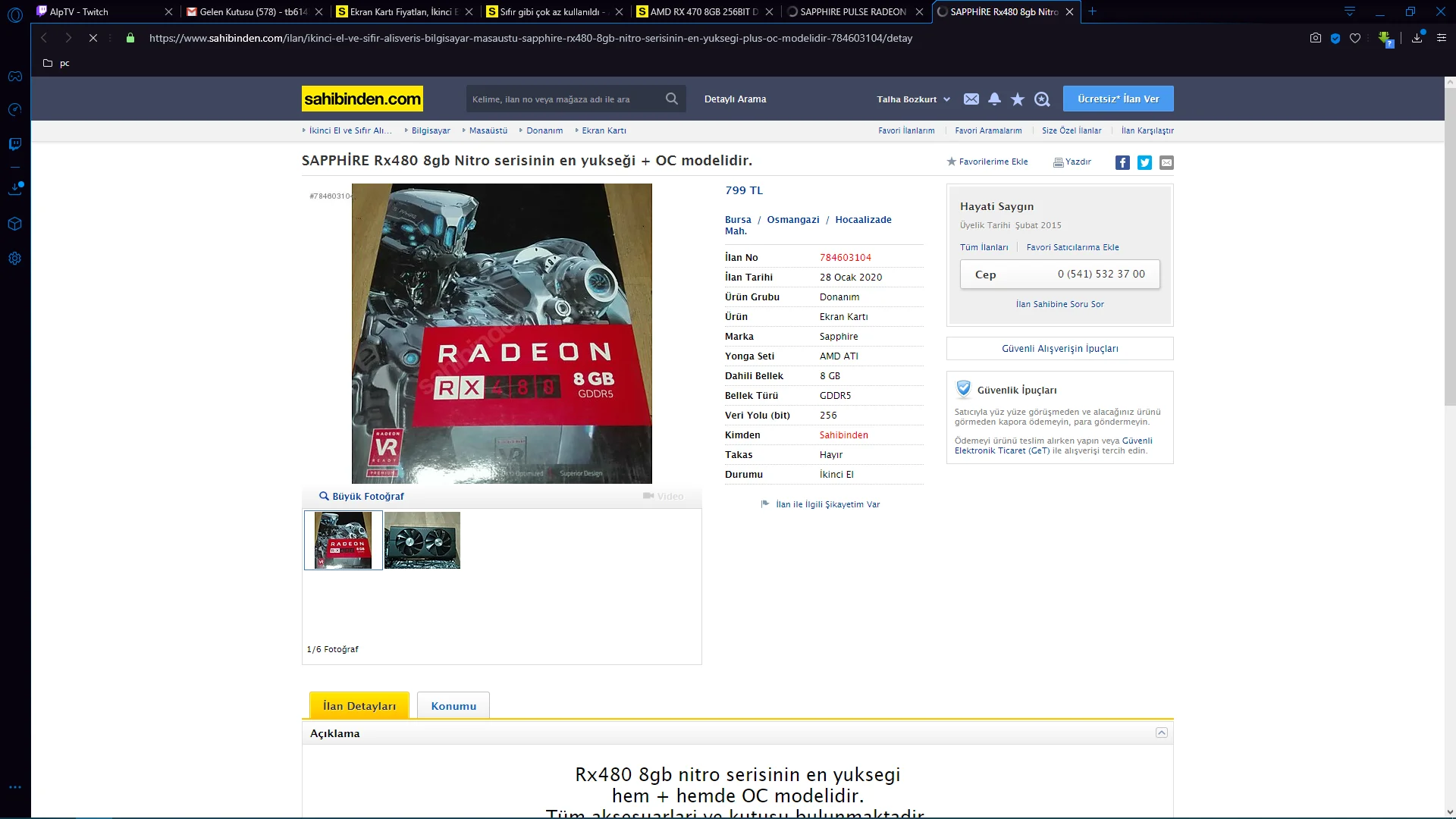Viewport: 1456px width, 819px height.
Task: Share listing on Facebook
Action: click(1122, 162)
